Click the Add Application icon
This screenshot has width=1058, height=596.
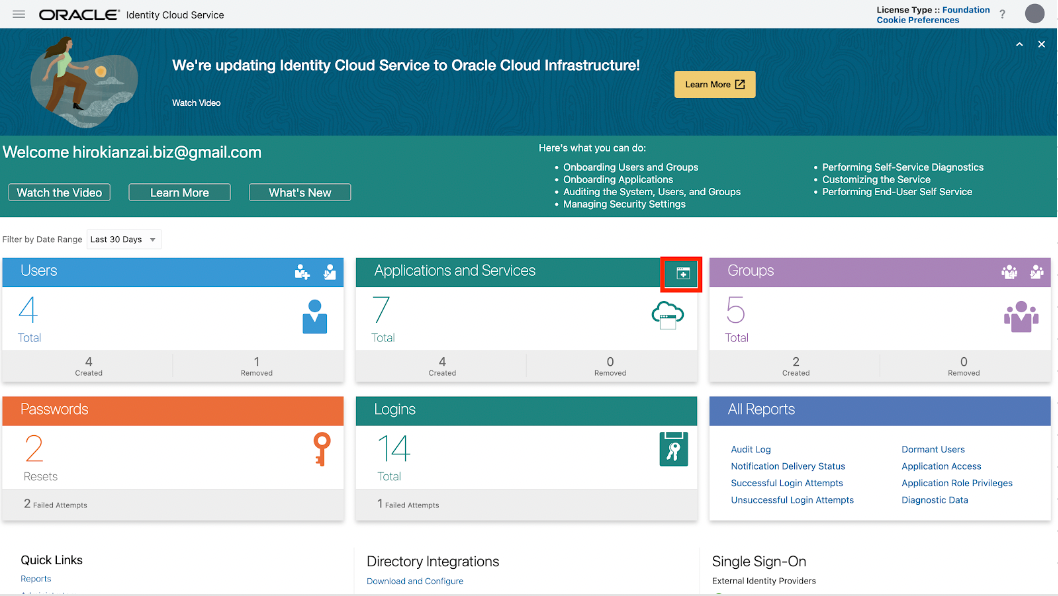pyautogui.click(x=683, y=273)
